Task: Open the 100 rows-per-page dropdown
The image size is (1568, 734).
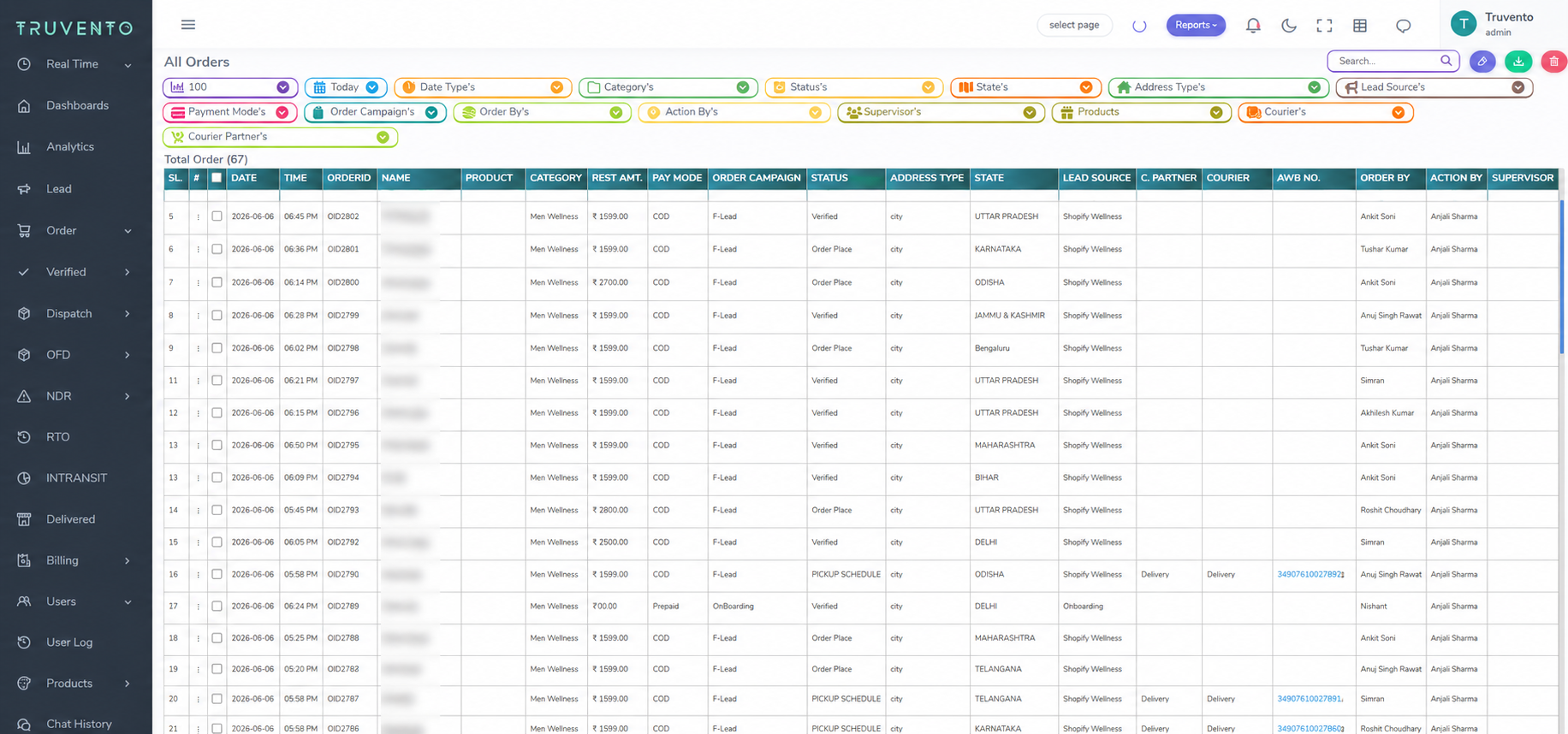Action: click(x=230, y=87)
